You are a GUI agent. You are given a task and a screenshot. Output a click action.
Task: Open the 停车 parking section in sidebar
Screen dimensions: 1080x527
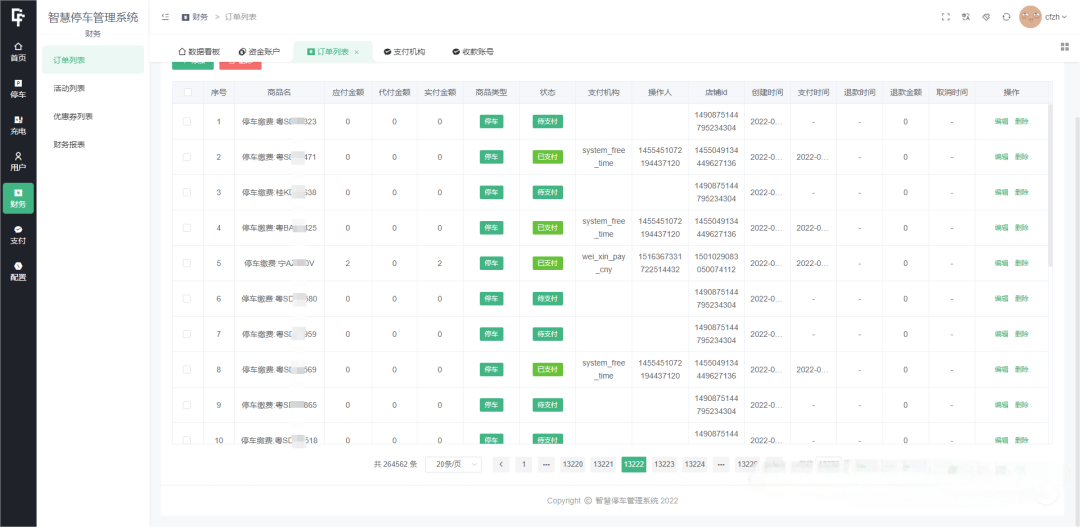click(x=18, y=89)
